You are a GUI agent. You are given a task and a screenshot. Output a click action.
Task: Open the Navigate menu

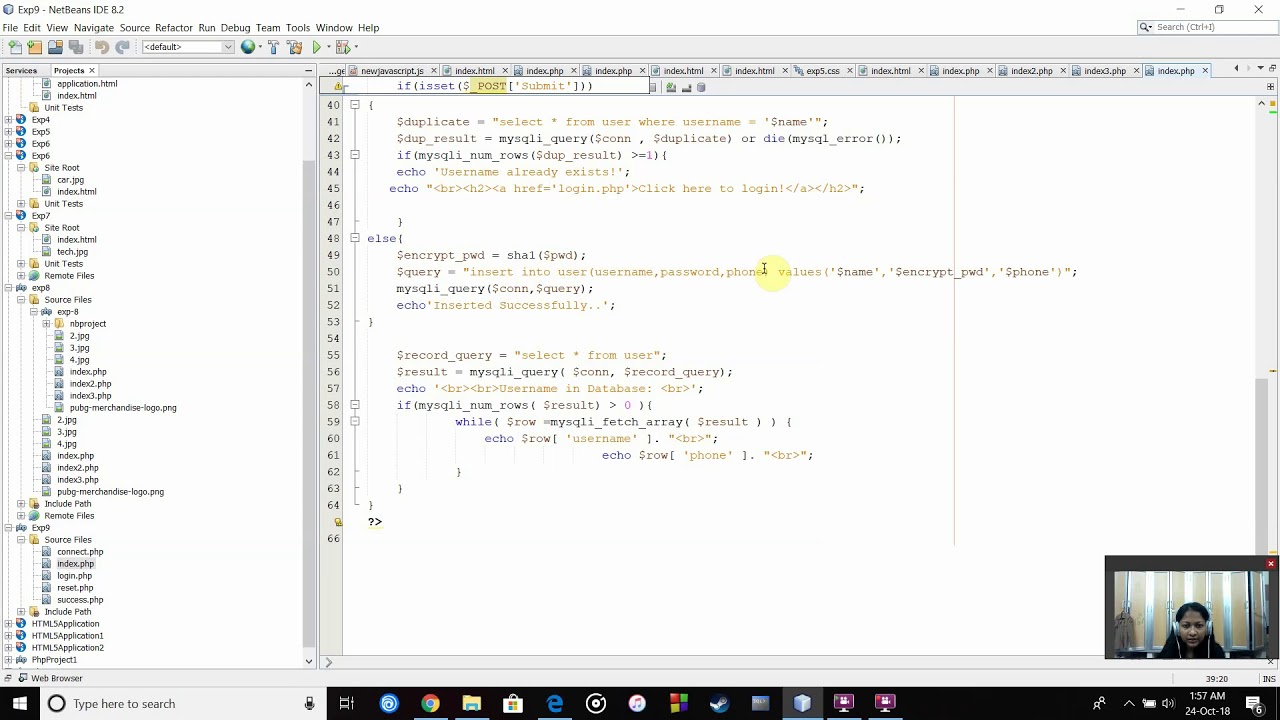click(x=93, y=28)
